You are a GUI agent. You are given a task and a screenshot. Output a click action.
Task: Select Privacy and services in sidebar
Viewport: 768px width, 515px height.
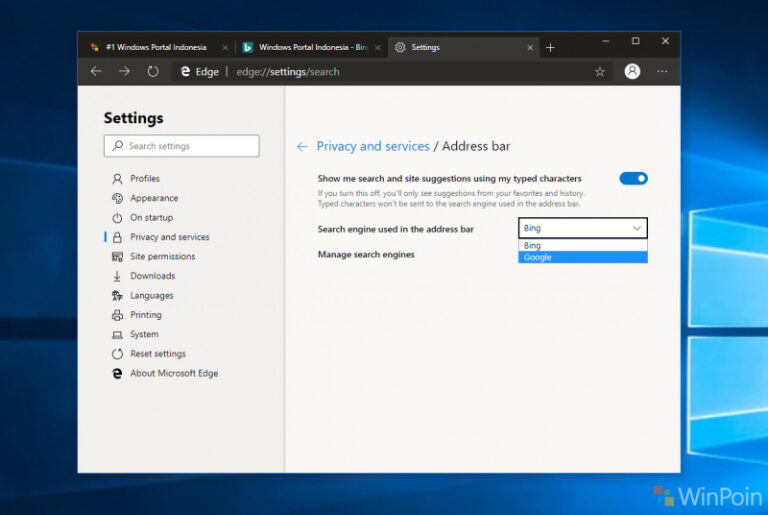click(x=169, y=237)
